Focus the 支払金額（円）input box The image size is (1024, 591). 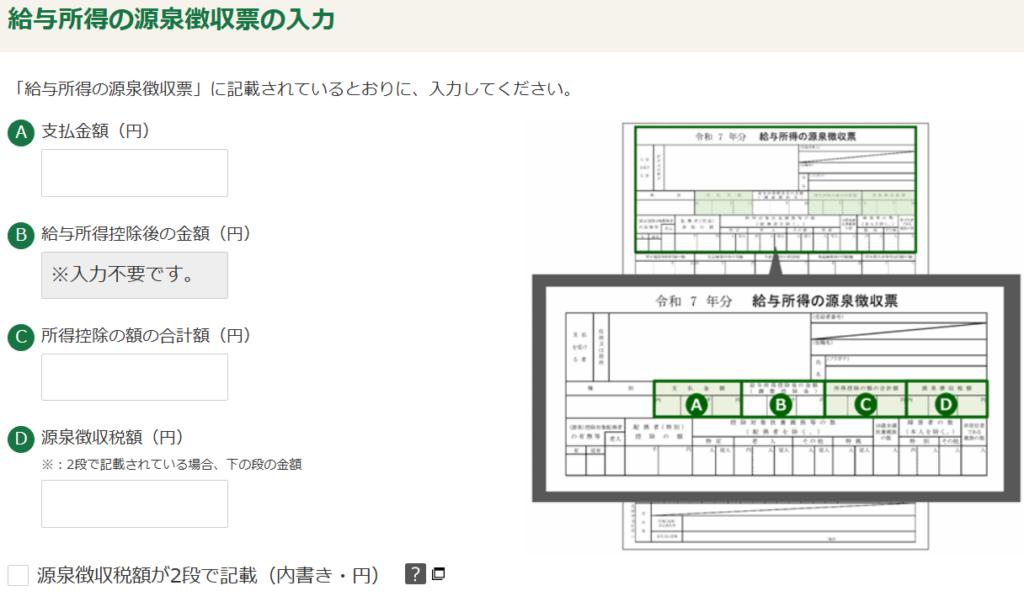pos(134,173)
